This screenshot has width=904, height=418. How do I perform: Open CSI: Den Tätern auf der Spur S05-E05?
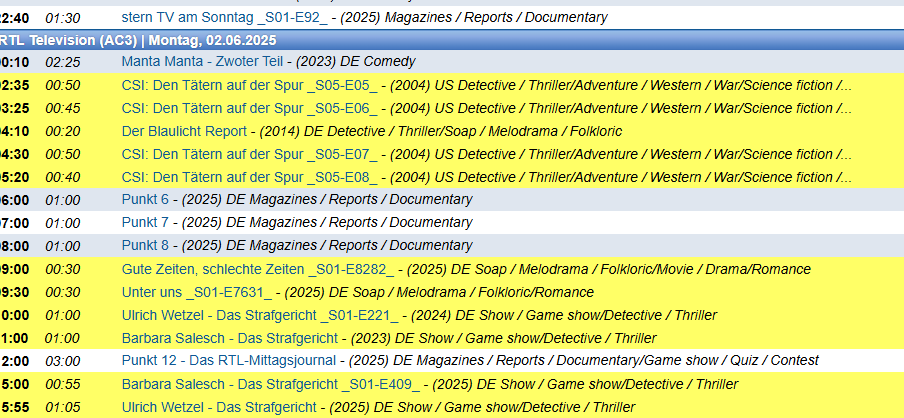[x=250, y=86]
